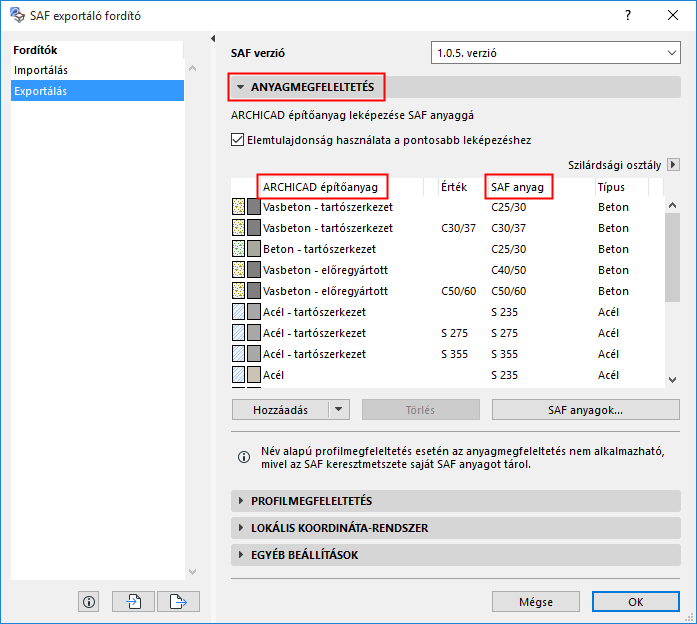Click translators list scroll up arrow
697x624 pixels.
coord(192,68)
